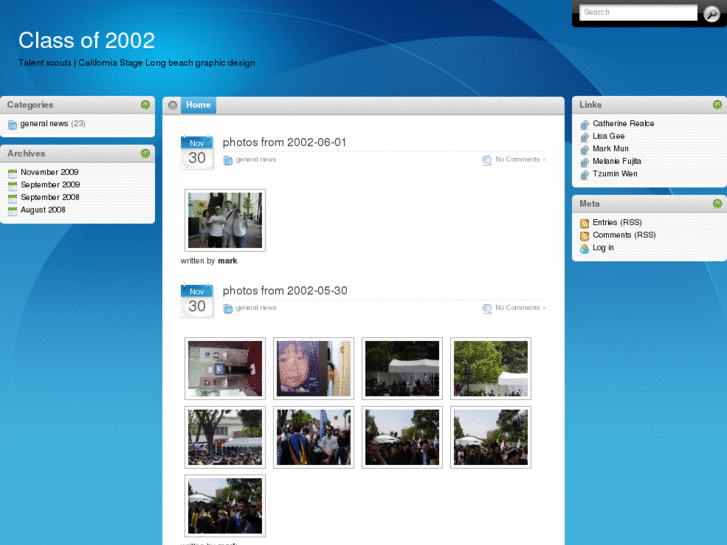Click RSS icon beside Comments (RSS)

click(x=585, y=236)
